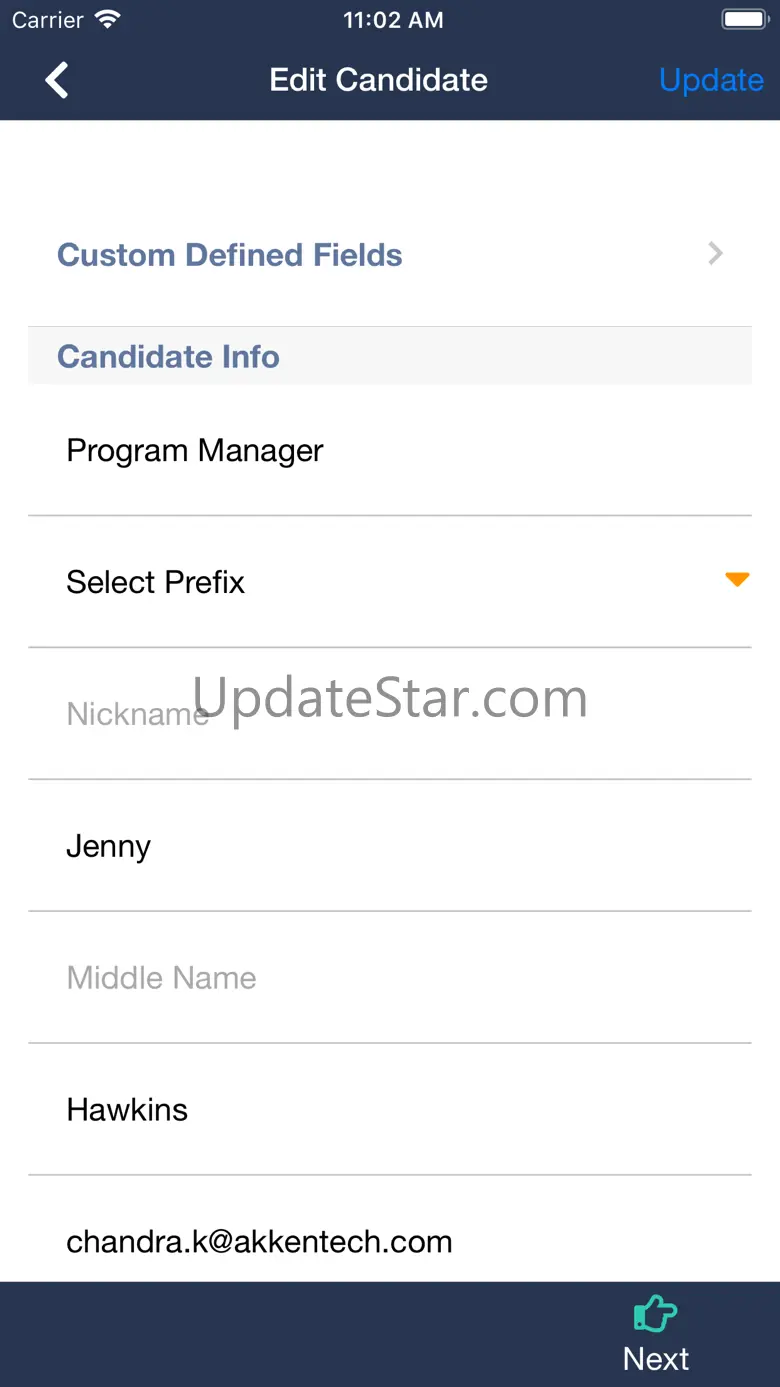Image resolution: width=780 pixels, height=1387 pixels.
Task: Tap the Edit Candidate title
Action: tap(379, 80)
